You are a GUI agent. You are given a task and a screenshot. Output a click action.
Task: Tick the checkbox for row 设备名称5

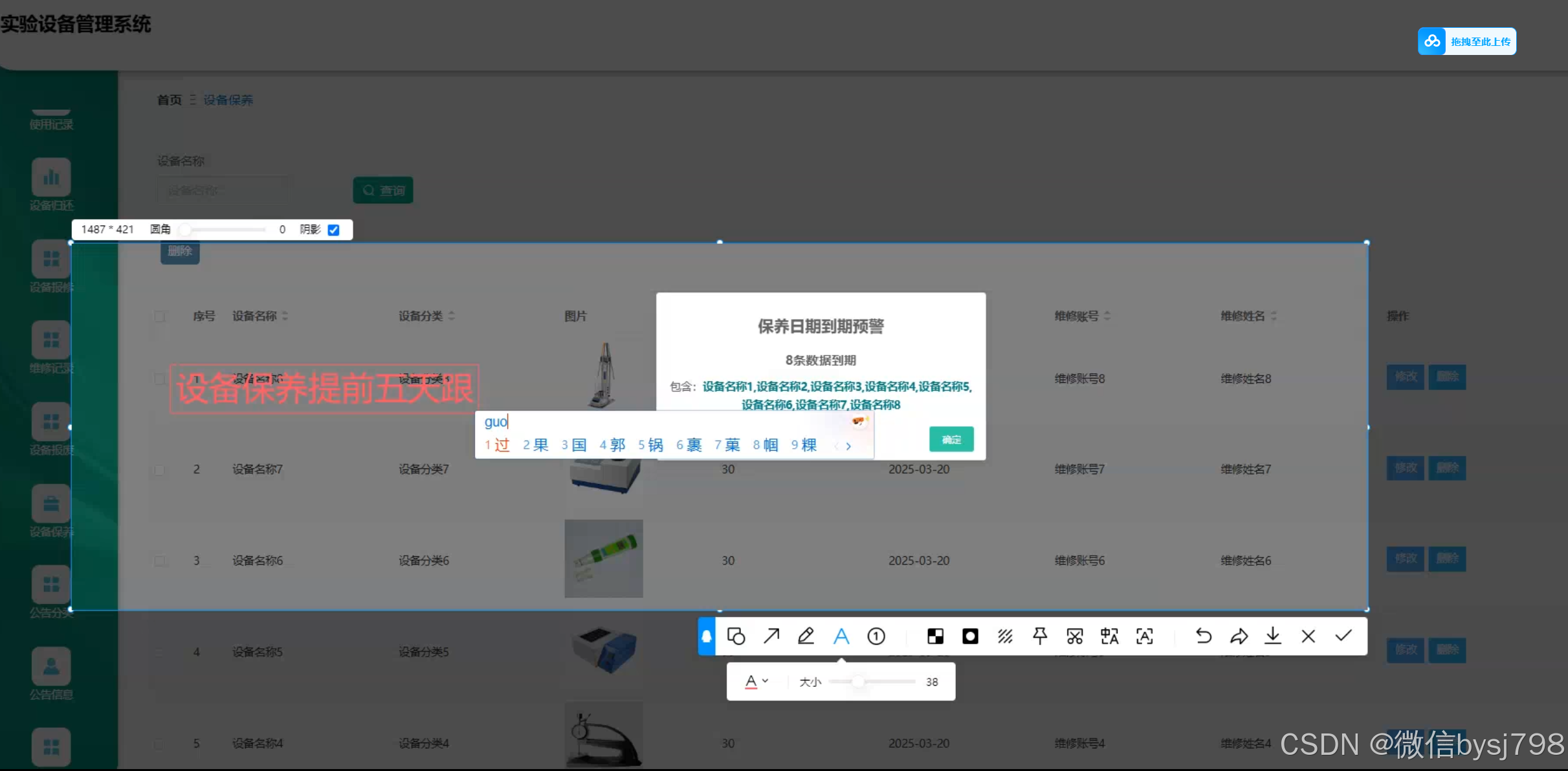(160, 652)
